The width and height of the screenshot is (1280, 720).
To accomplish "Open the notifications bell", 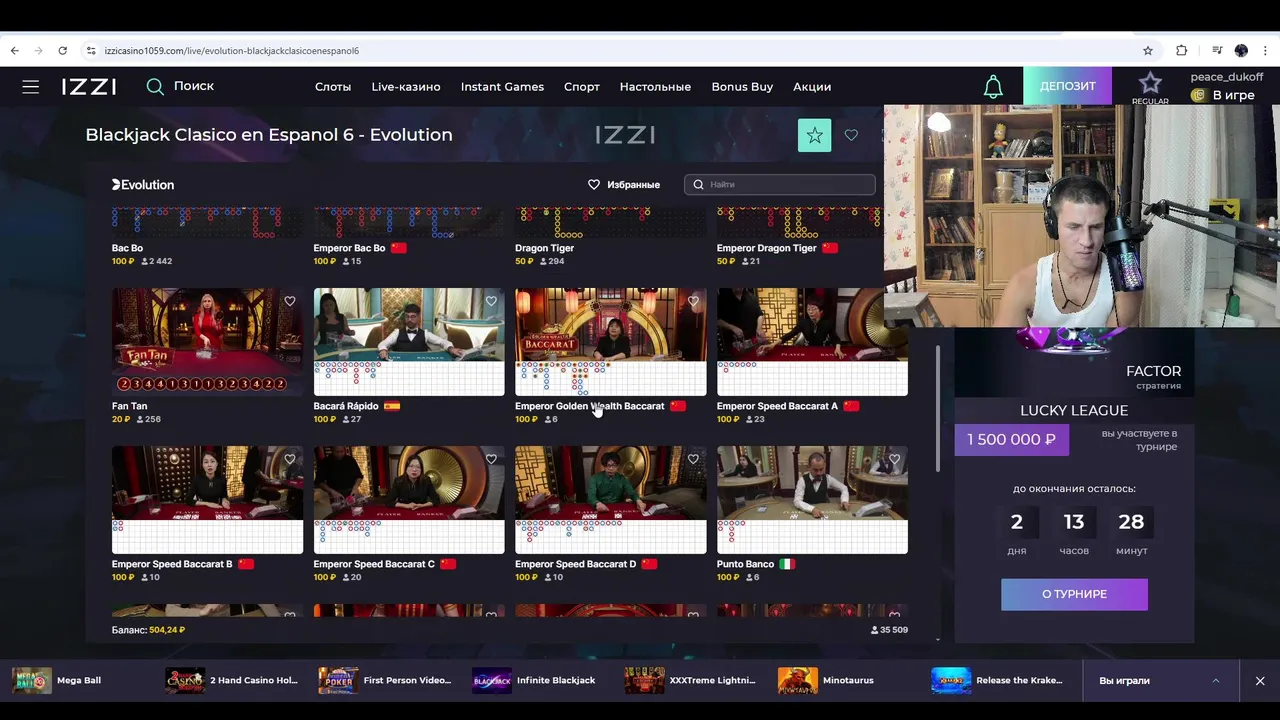I will click(x=993, y=87).
